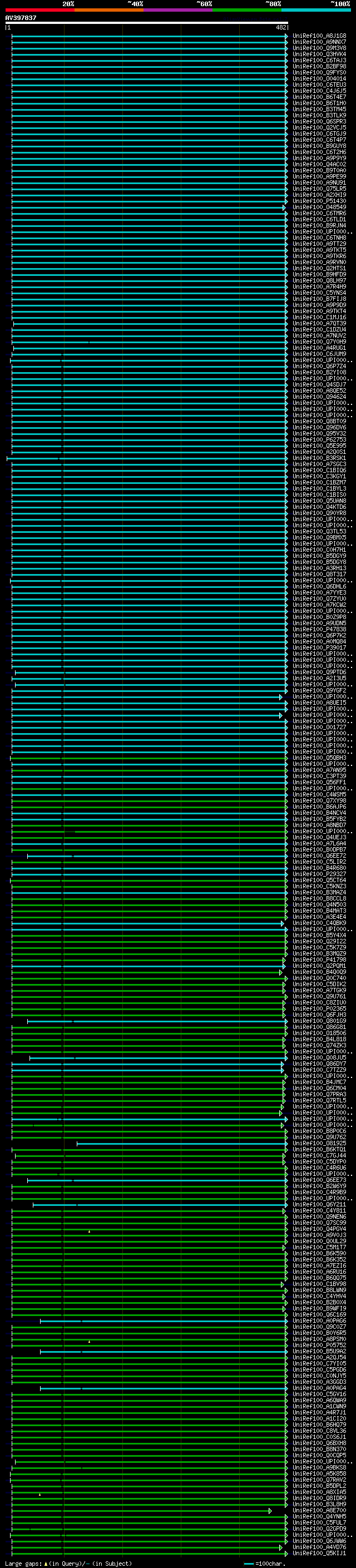Open hit UniRef100_A9NNX7

tap(319, 42)
